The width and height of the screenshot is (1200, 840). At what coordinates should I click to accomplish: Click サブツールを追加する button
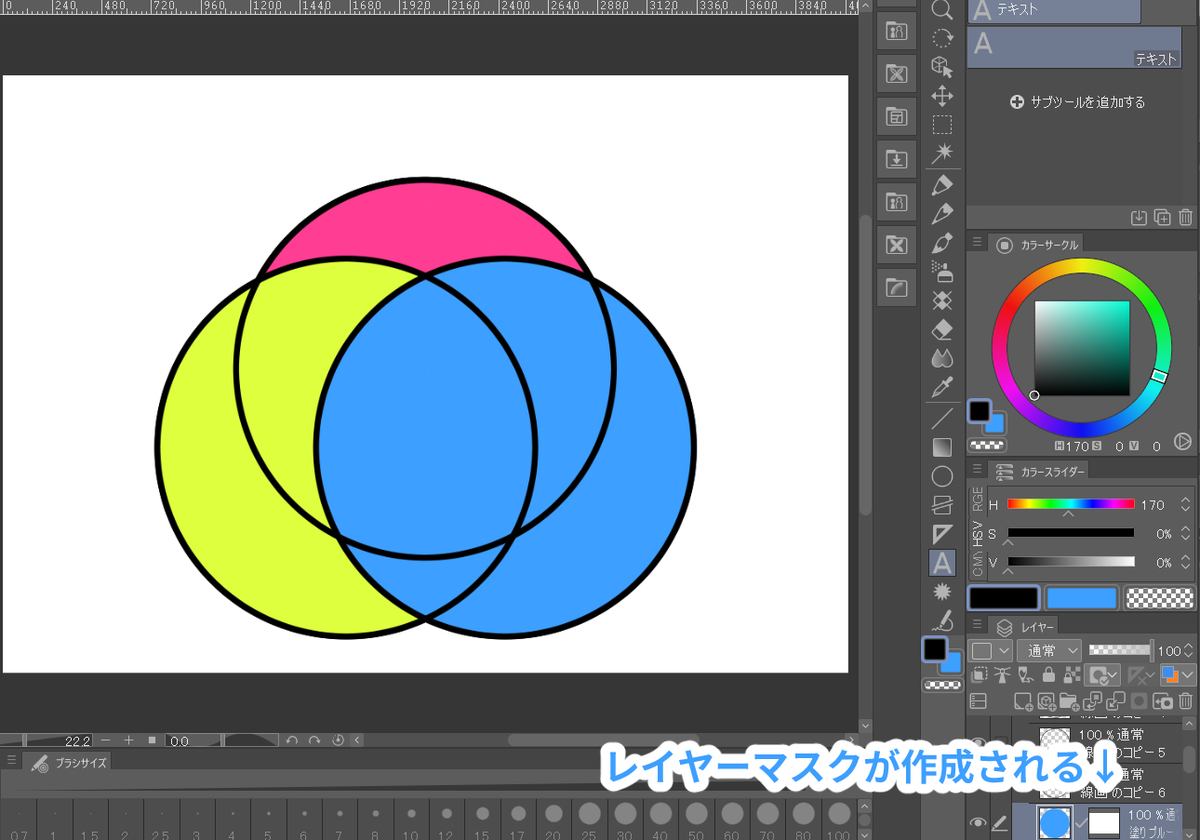(1078, 102)
